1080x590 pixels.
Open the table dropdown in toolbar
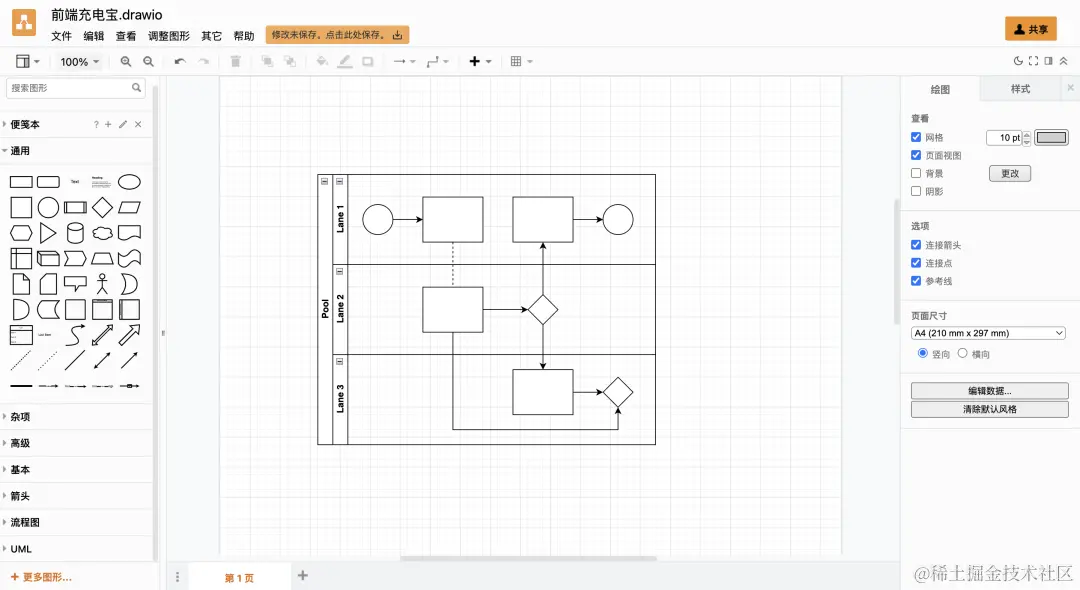pos(521,61)
